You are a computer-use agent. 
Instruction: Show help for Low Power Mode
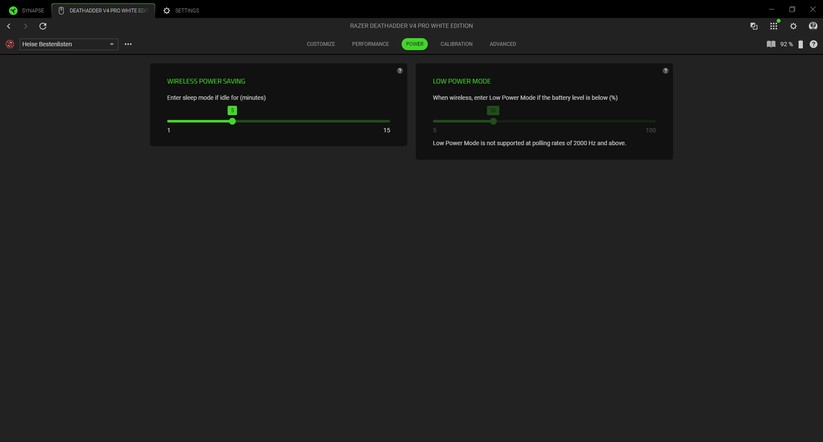(665, 70)
